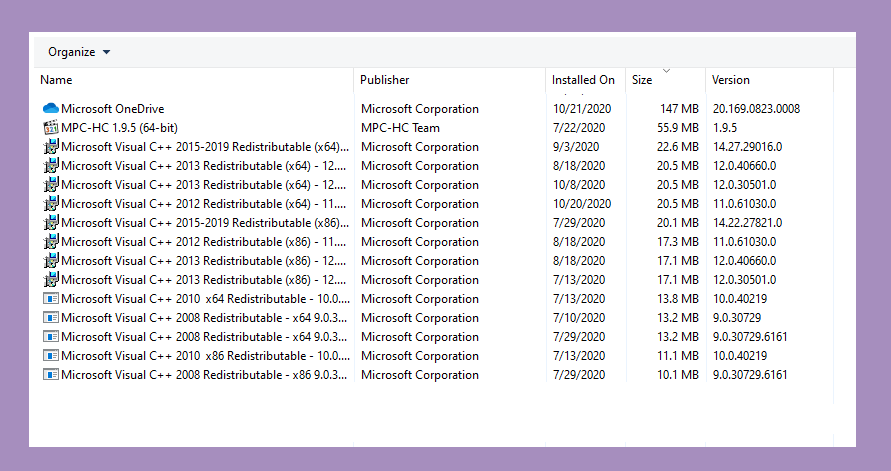Click icon of Visual C++ 2013 x86 version 12.0.30501.0
The image size is (891, 471).
tap(51, 280)
